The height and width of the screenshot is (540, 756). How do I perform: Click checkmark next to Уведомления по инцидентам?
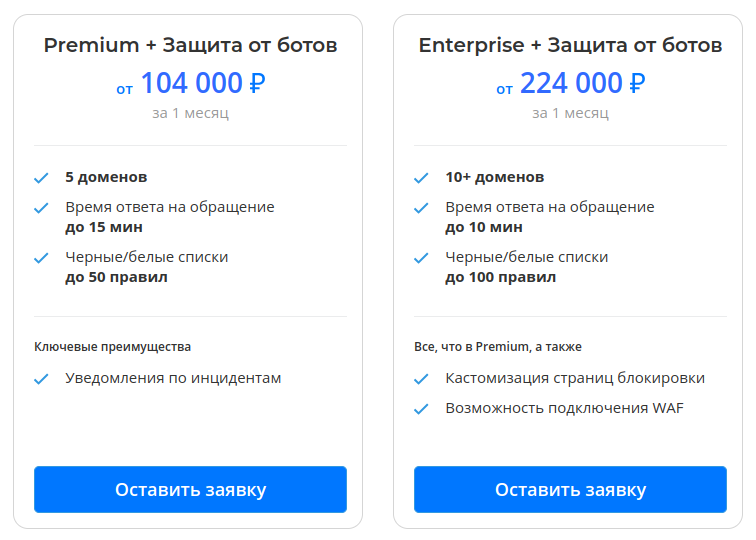point(41,379)
